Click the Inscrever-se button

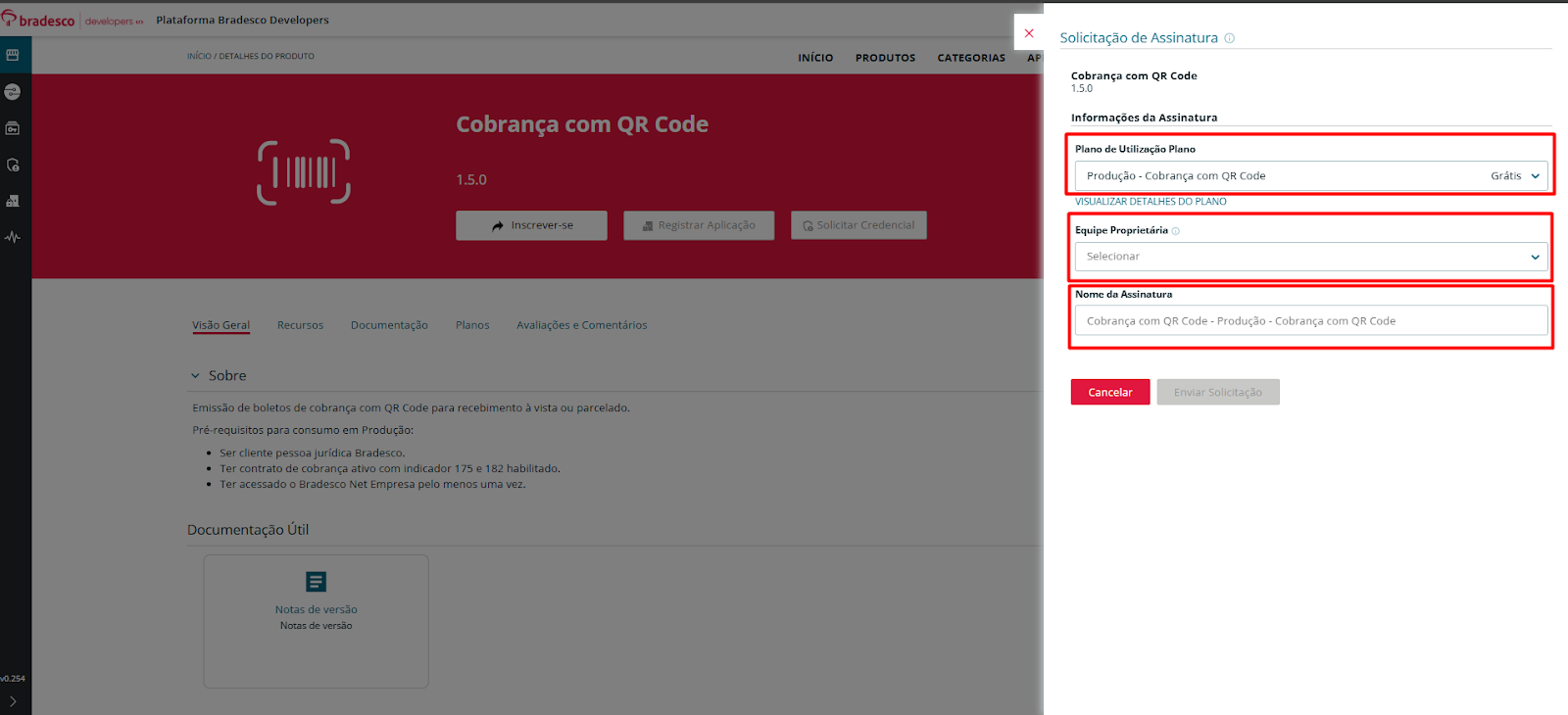pyautogui.click(x=531, y=225)
